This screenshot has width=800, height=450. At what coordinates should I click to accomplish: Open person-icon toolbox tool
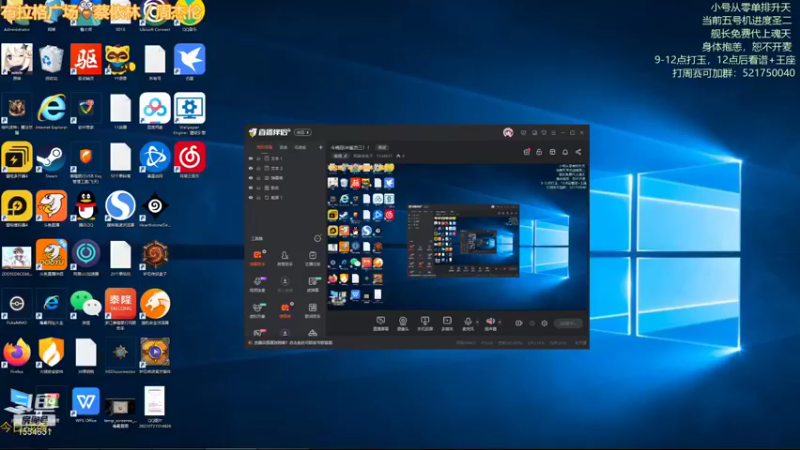(285, 257)
